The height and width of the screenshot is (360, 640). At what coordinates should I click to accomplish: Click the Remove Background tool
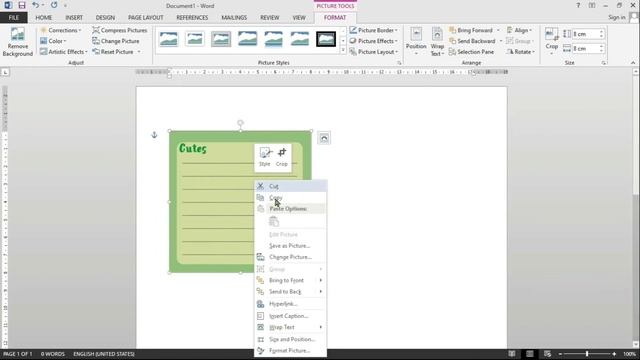[18, 42]
